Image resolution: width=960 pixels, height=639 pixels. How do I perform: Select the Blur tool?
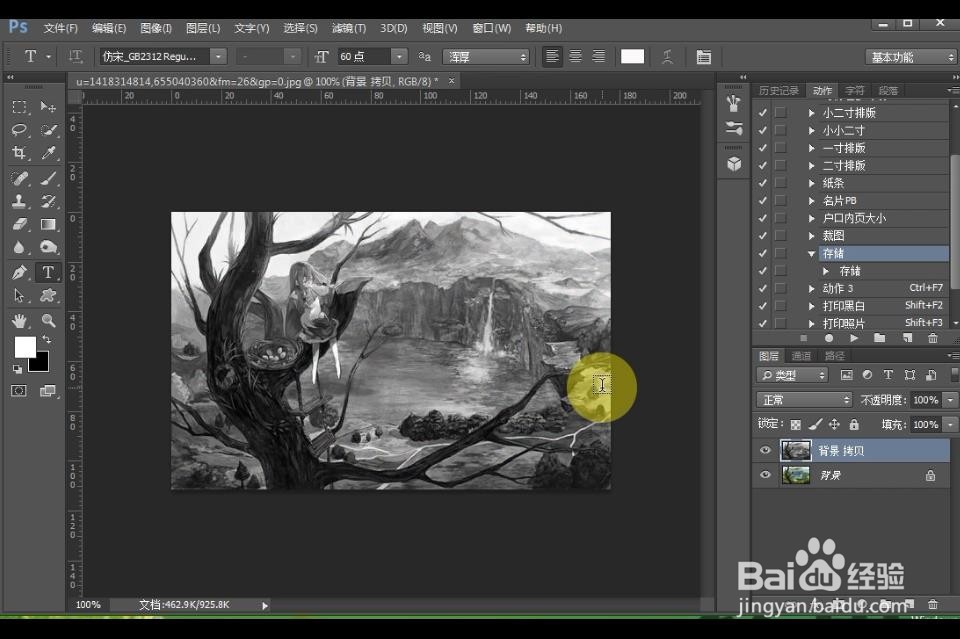pos(19,247)
